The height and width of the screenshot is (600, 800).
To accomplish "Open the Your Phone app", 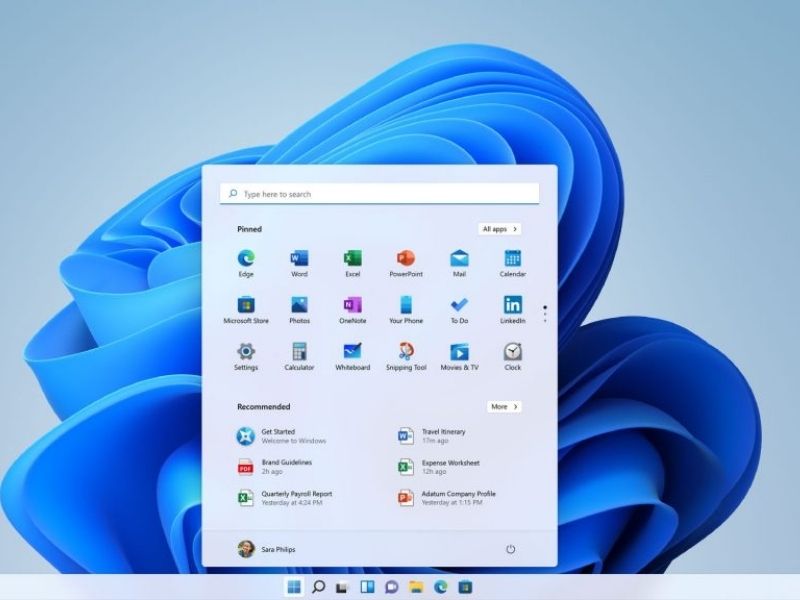I will click(406, 310).
